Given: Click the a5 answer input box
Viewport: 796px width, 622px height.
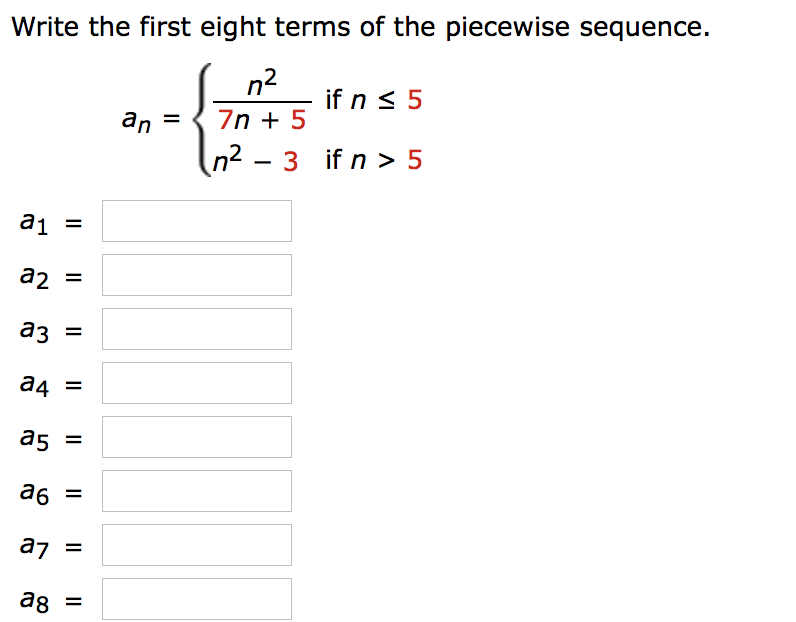Looking at the screenshot, I should click(x=196, y=437).
